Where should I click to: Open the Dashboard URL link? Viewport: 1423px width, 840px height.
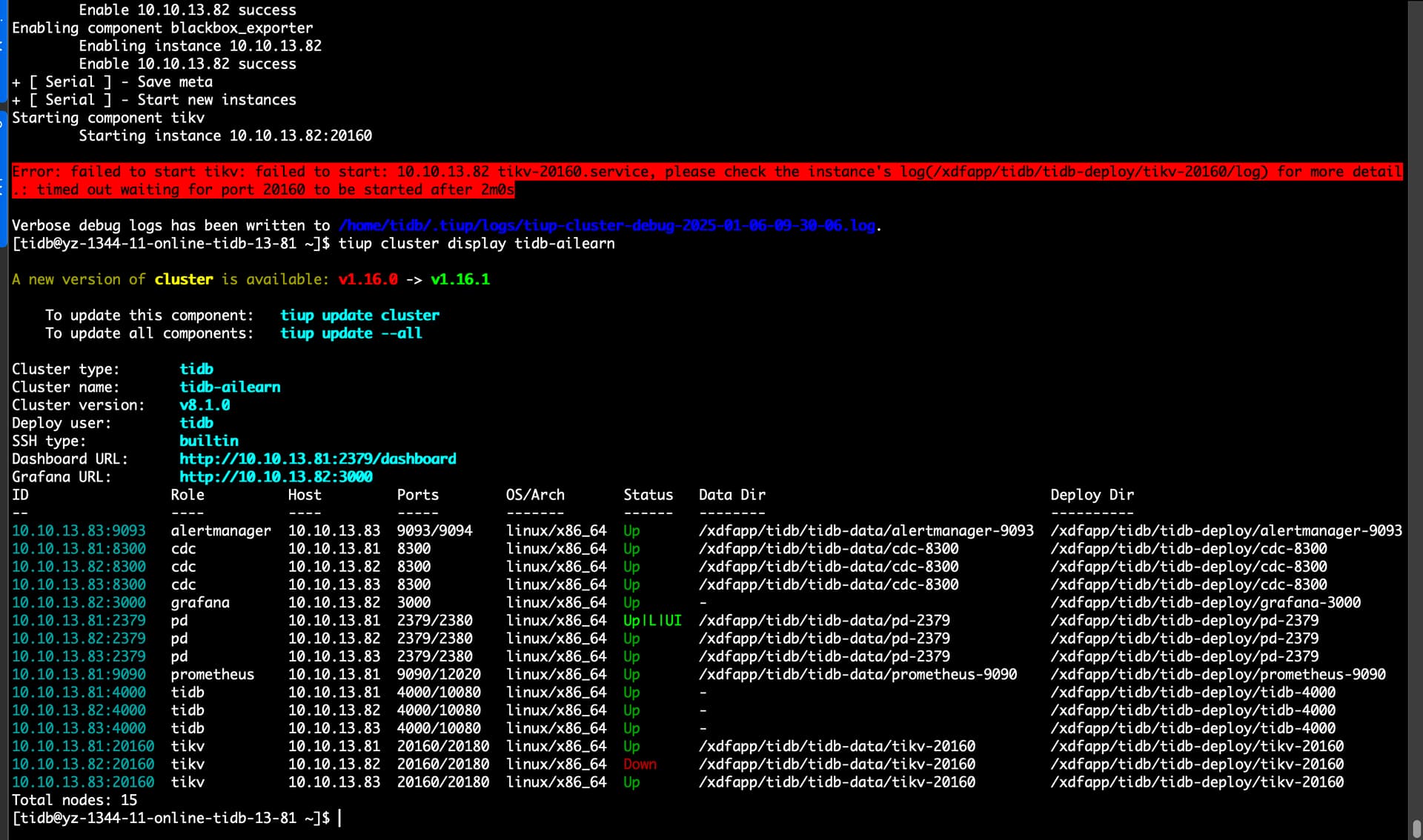point(317,459)
